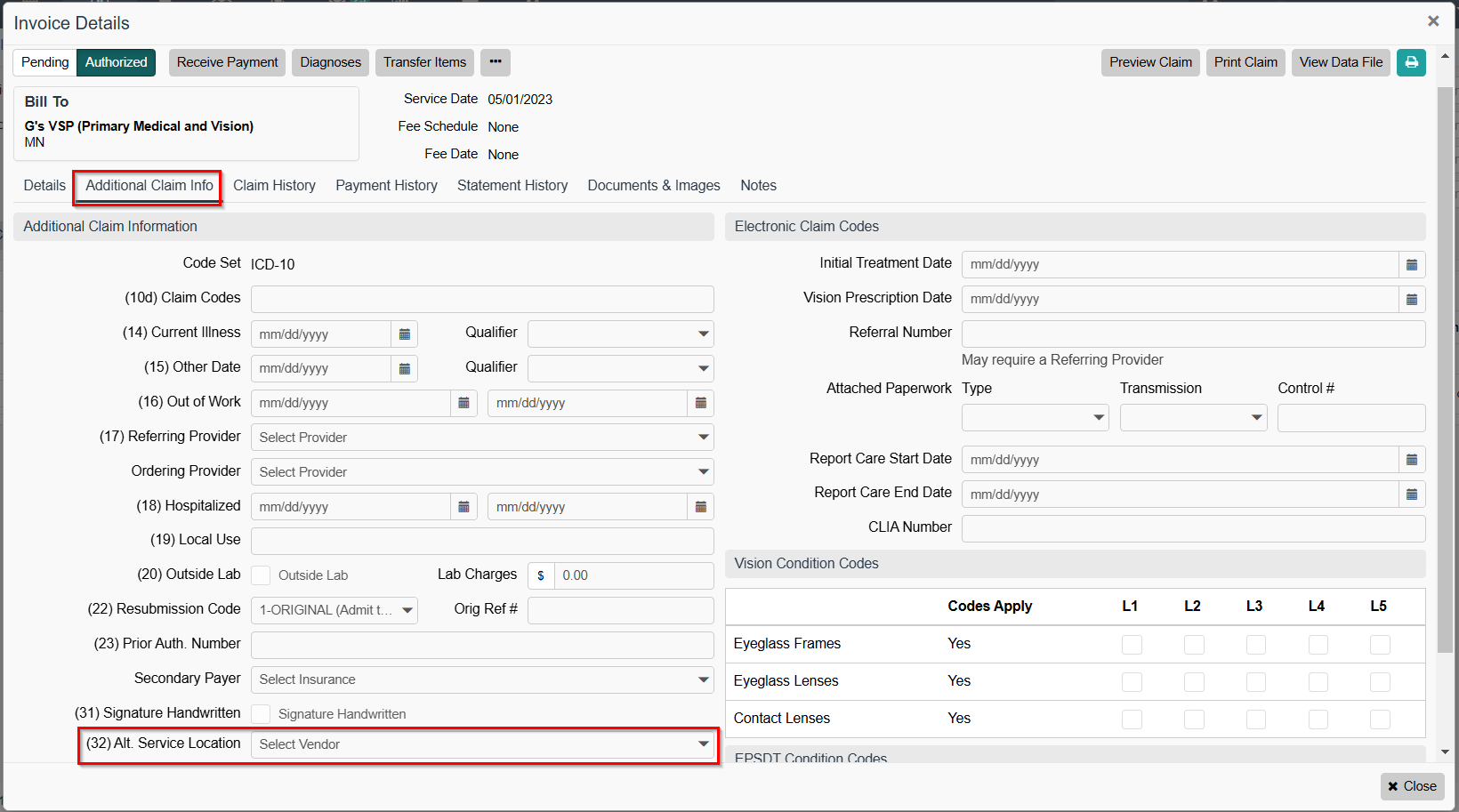Open calendar for Current Illness date
The image size is (1459, 812).
point(405,334)
